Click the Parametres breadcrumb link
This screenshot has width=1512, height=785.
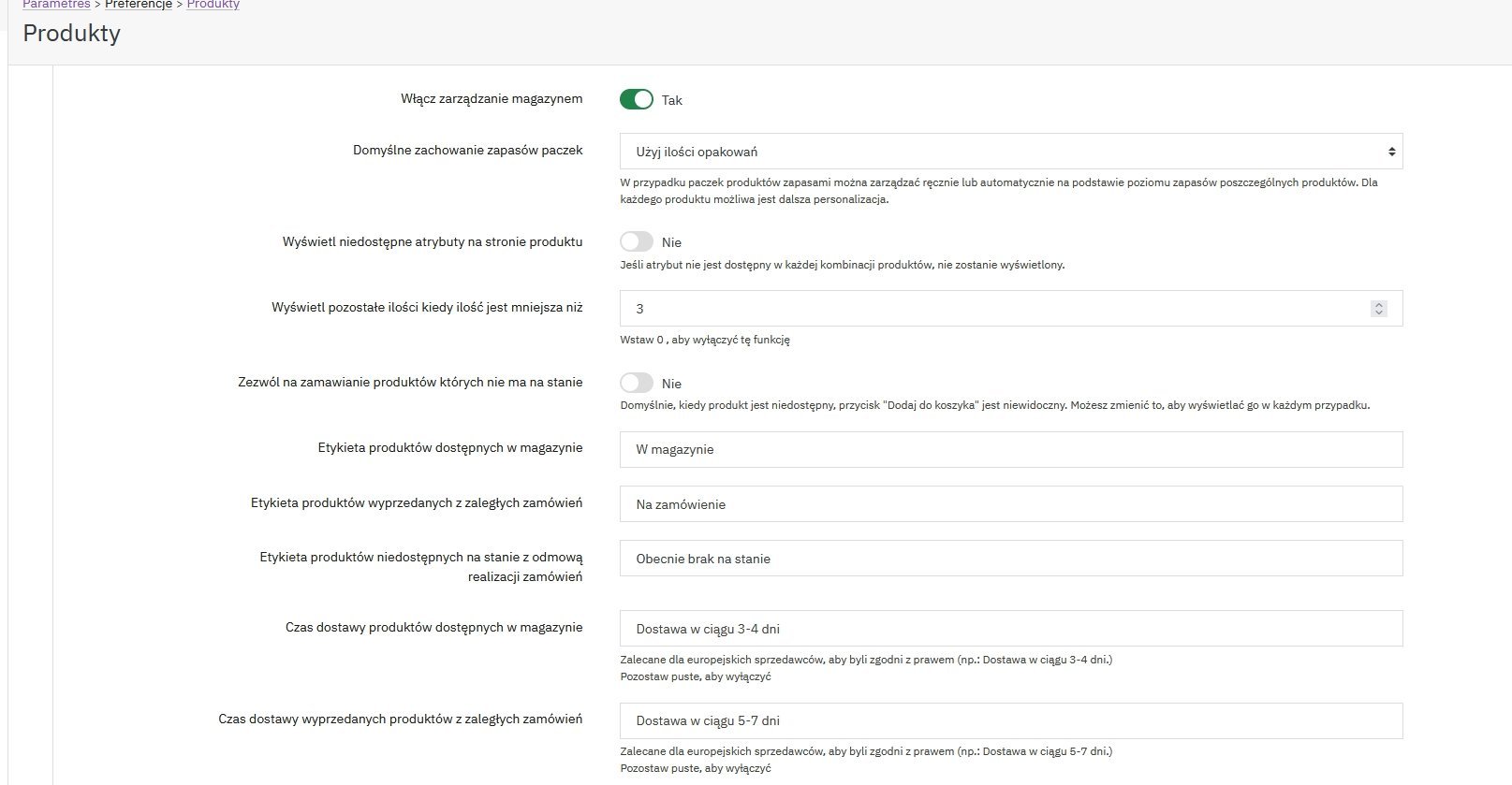56,5
